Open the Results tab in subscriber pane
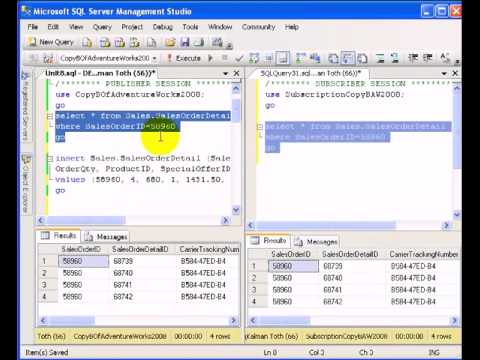480x360 pixels. click(269, 240)
